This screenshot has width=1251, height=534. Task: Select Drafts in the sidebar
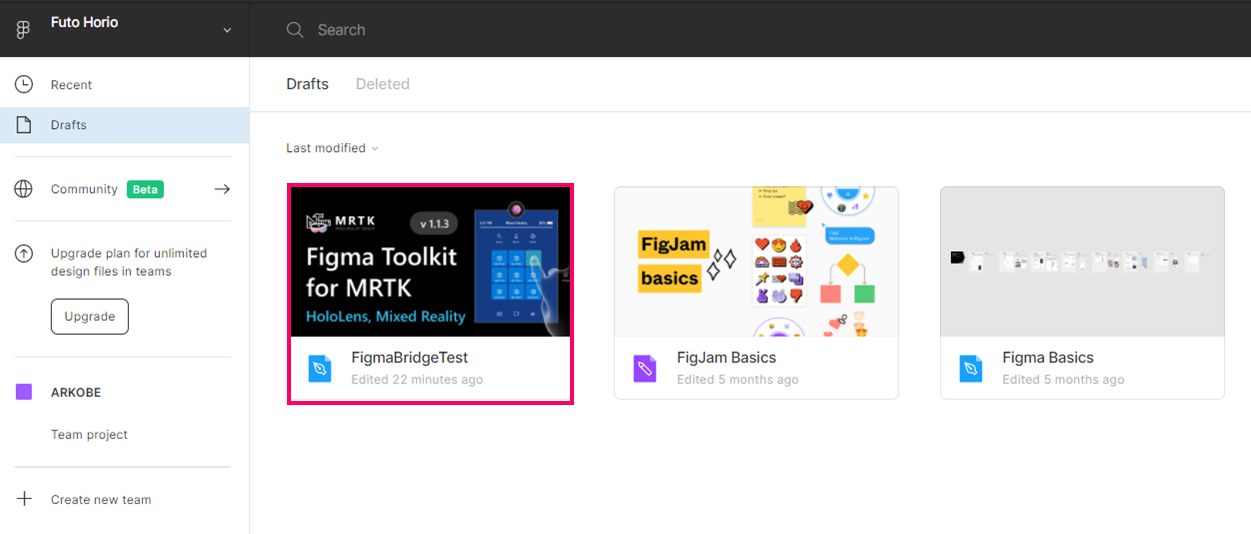pyautogui.click(x=124, y=125)
